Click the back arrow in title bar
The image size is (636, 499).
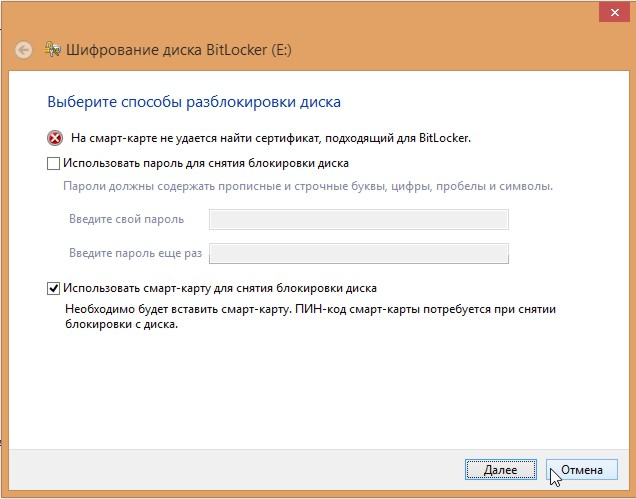tap(24, 50)
